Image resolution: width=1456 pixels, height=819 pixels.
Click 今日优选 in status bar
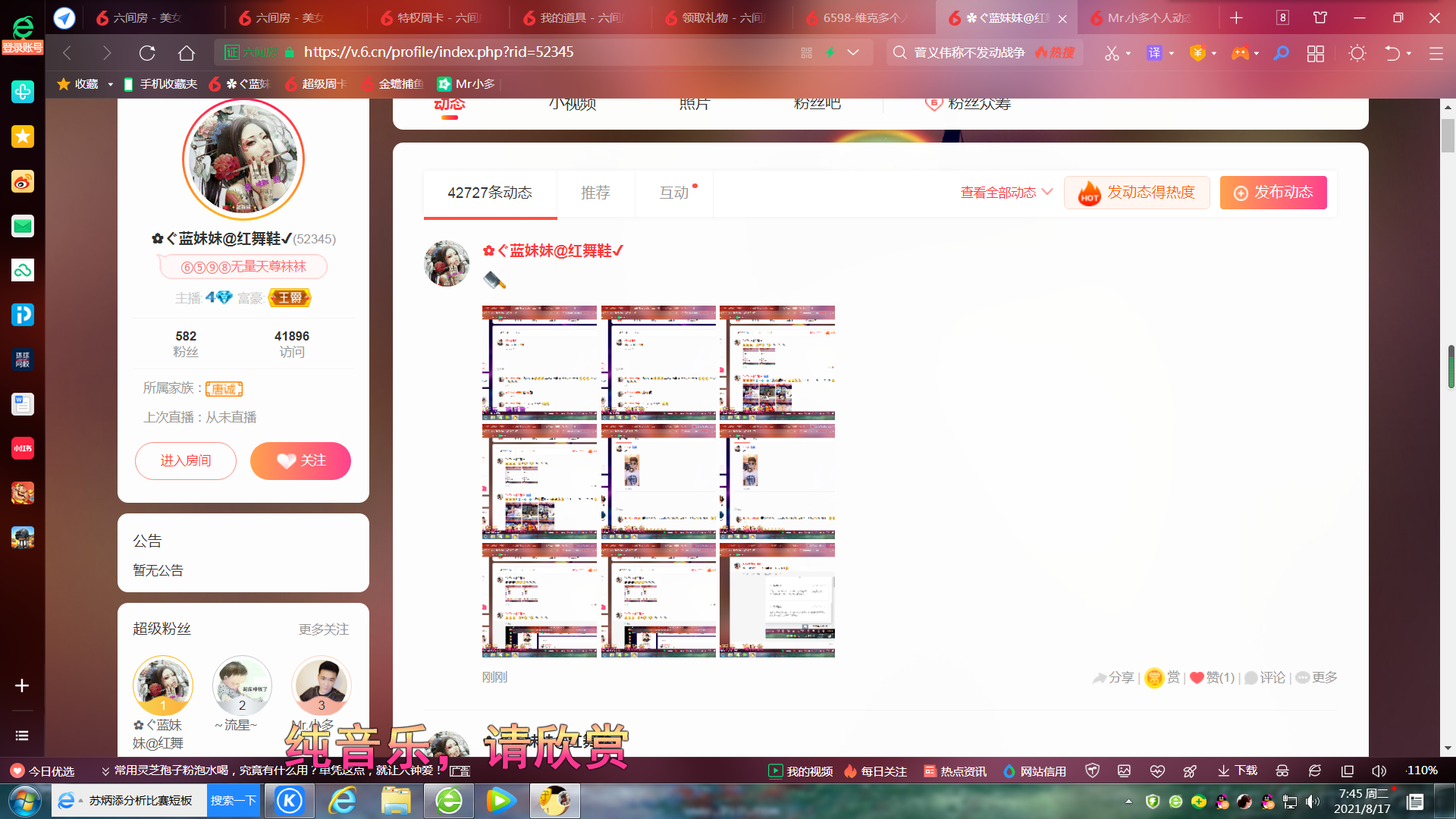coord(42,771)
